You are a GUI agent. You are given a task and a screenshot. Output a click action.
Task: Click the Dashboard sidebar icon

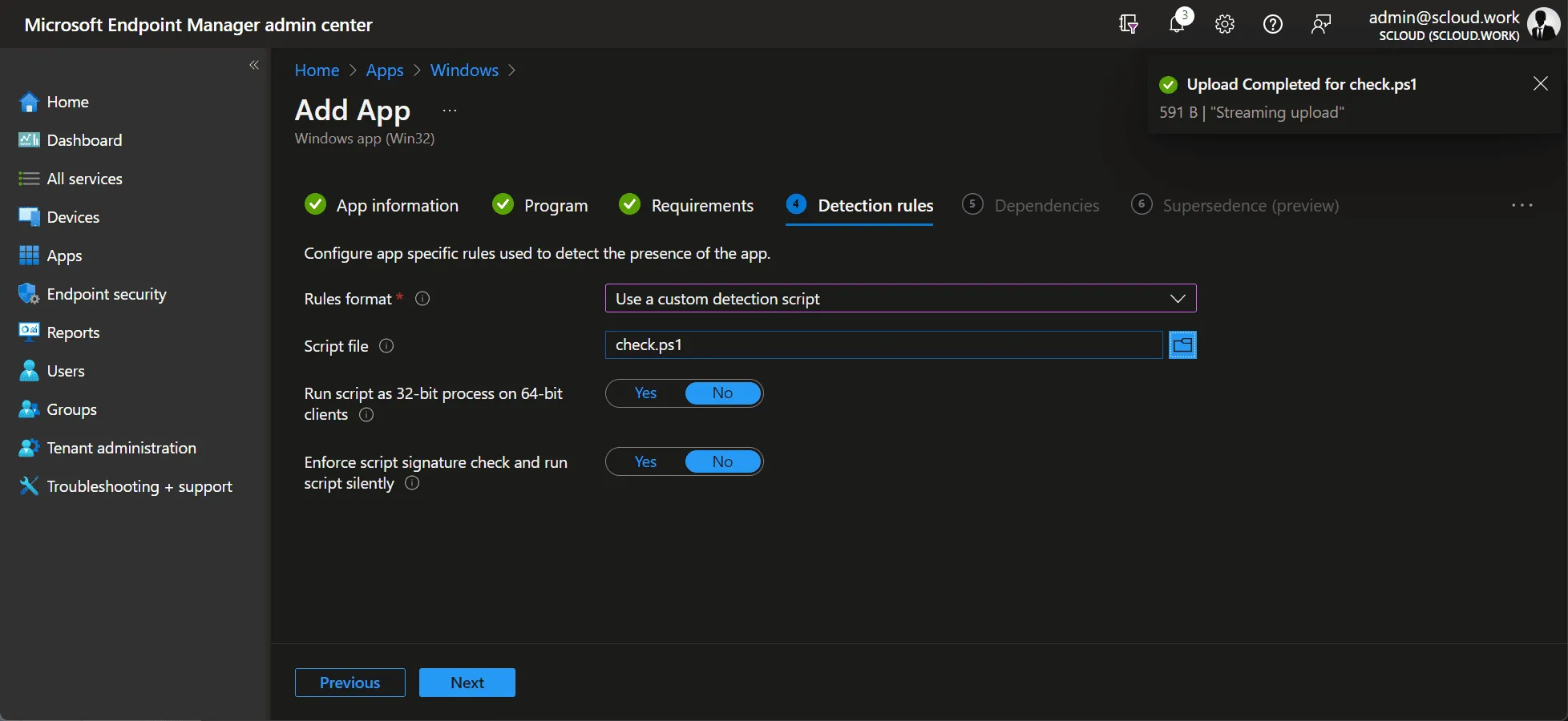29,140
